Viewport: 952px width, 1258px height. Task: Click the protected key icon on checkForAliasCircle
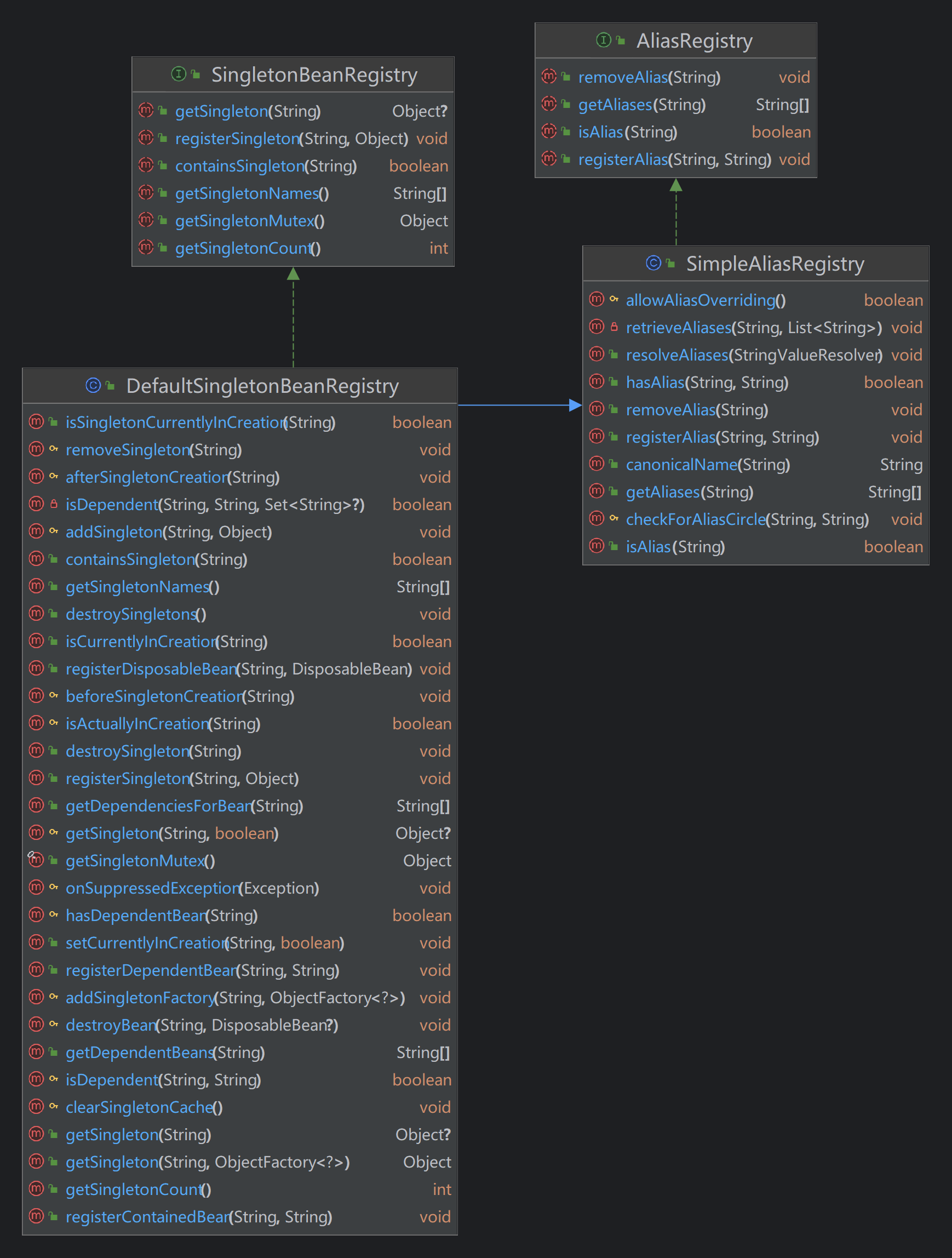pyautogui.click(x=614, y=518)
